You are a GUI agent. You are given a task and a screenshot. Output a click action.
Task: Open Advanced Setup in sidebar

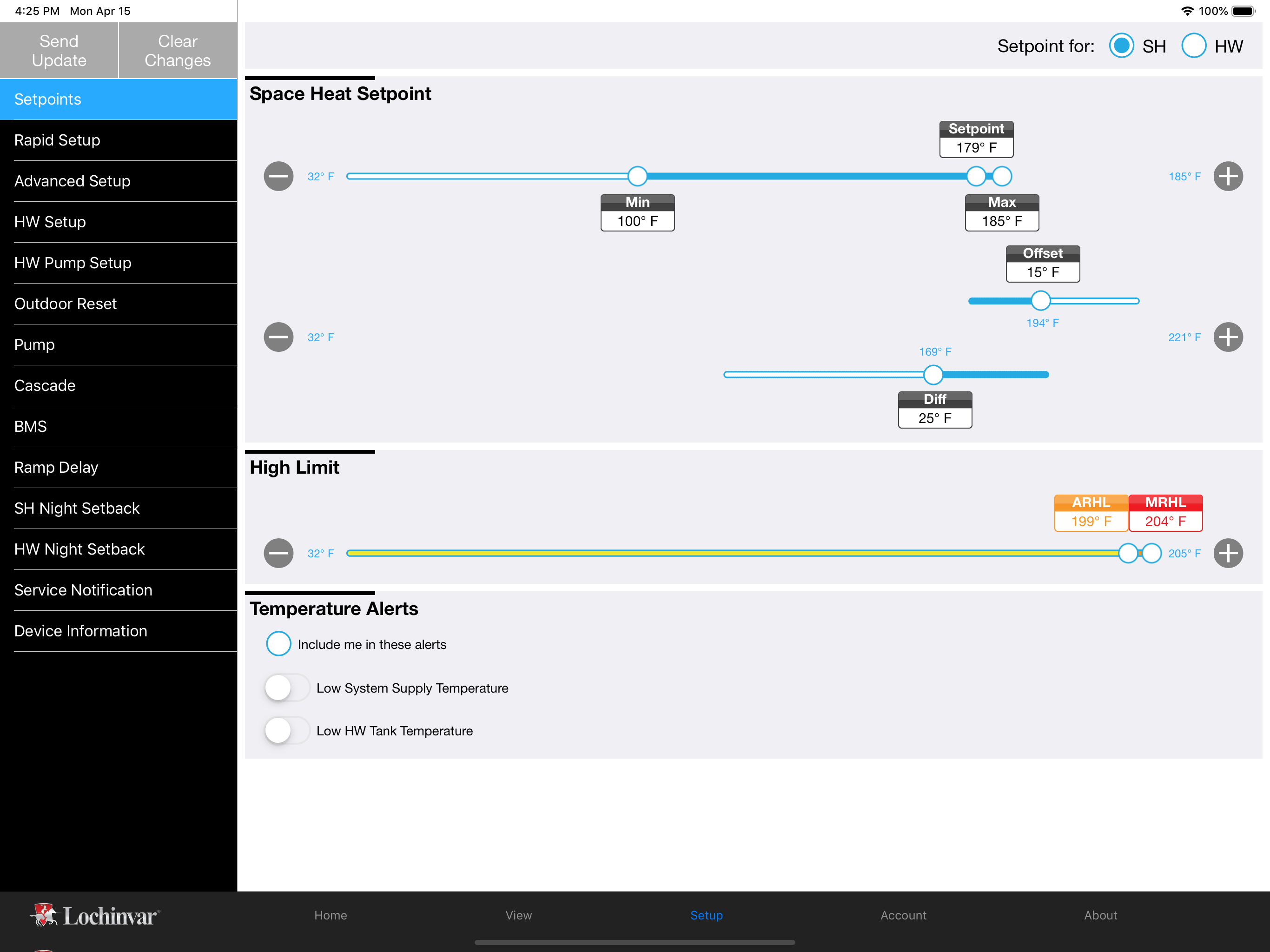tap(119, 181)
